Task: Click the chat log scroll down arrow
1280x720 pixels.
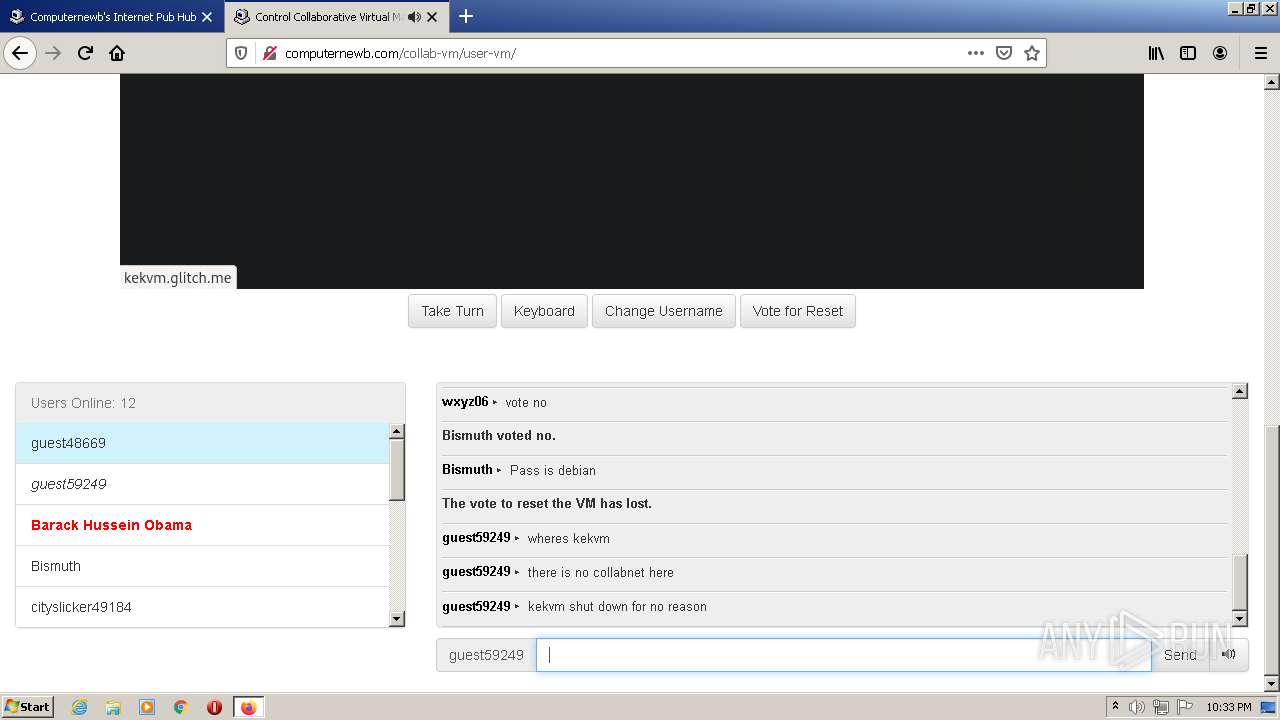Action: pyautogui.click(x=1240, y=619)
